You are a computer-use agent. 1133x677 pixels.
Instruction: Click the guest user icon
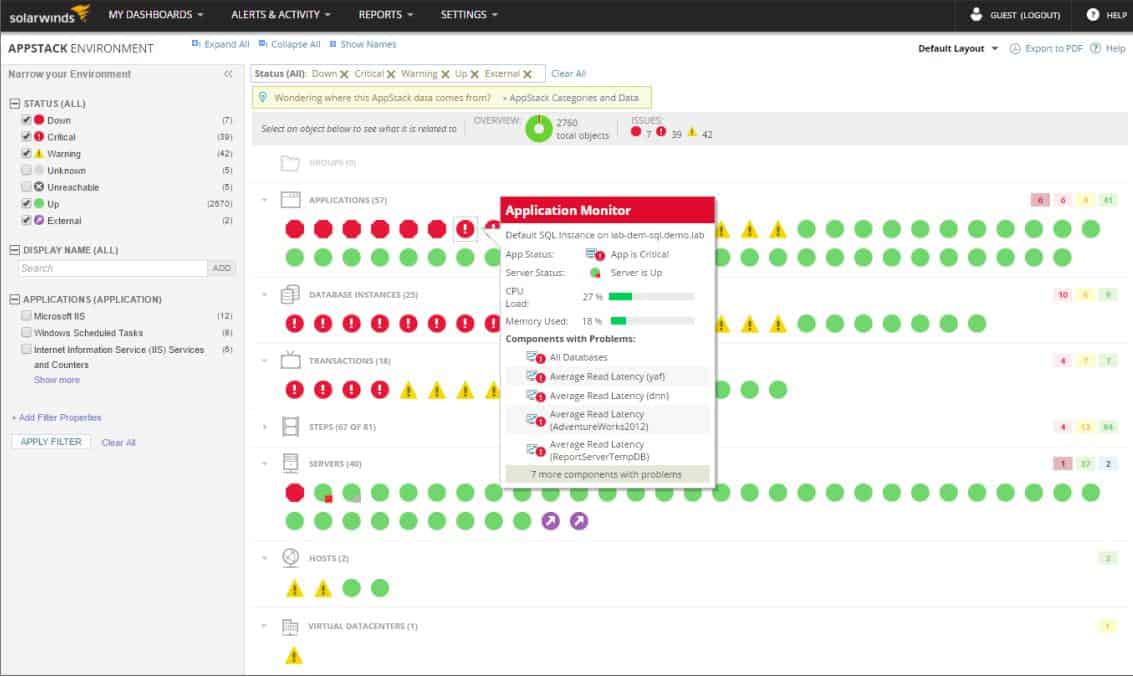point(976,14)
